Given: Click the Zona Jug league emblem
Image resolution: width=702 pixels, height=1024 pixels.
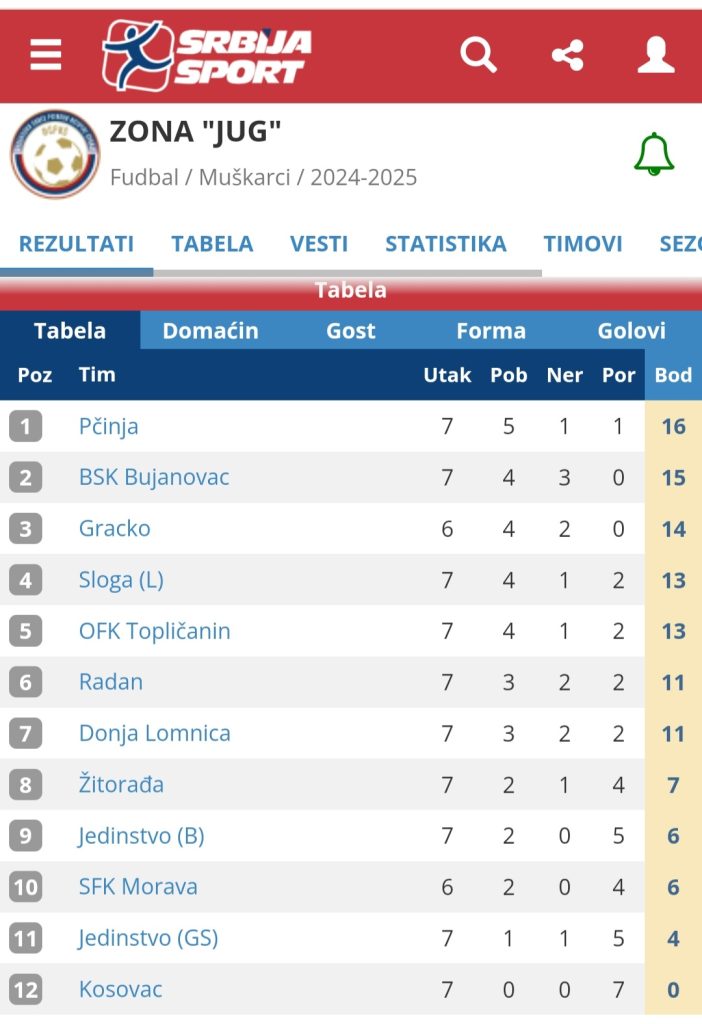Looking at the screenshot, I should [x=55, y=154].
